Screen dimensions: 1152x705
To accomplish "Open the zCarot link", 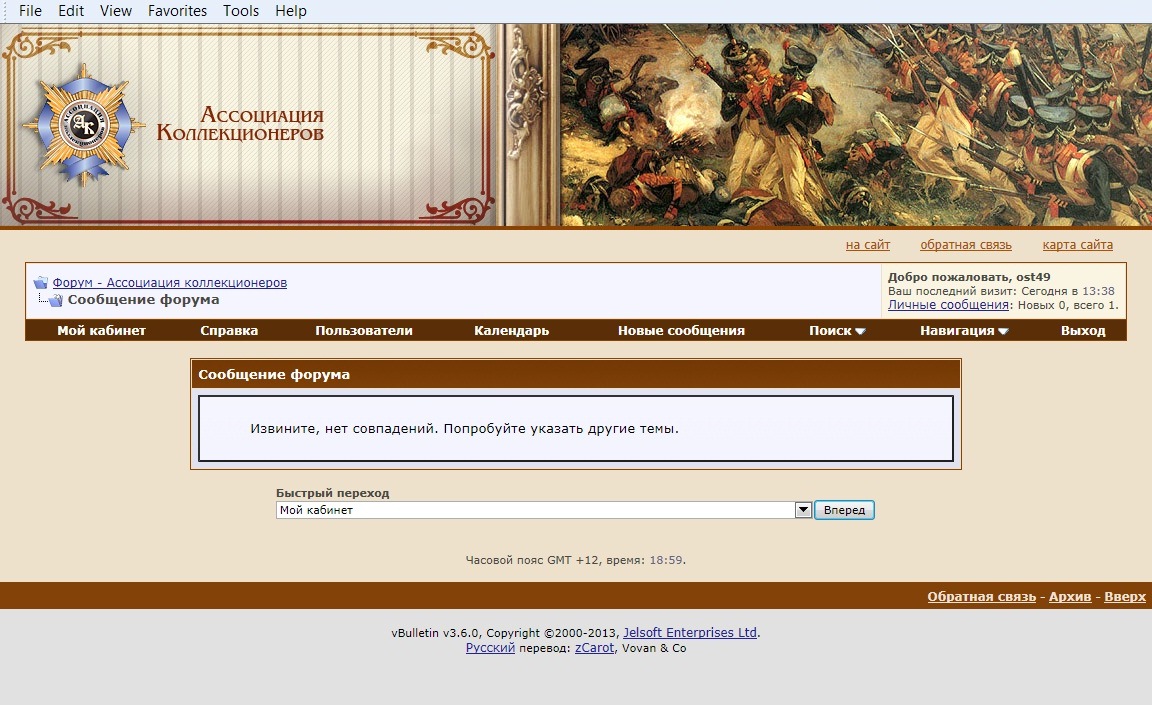I will point(594,648).
